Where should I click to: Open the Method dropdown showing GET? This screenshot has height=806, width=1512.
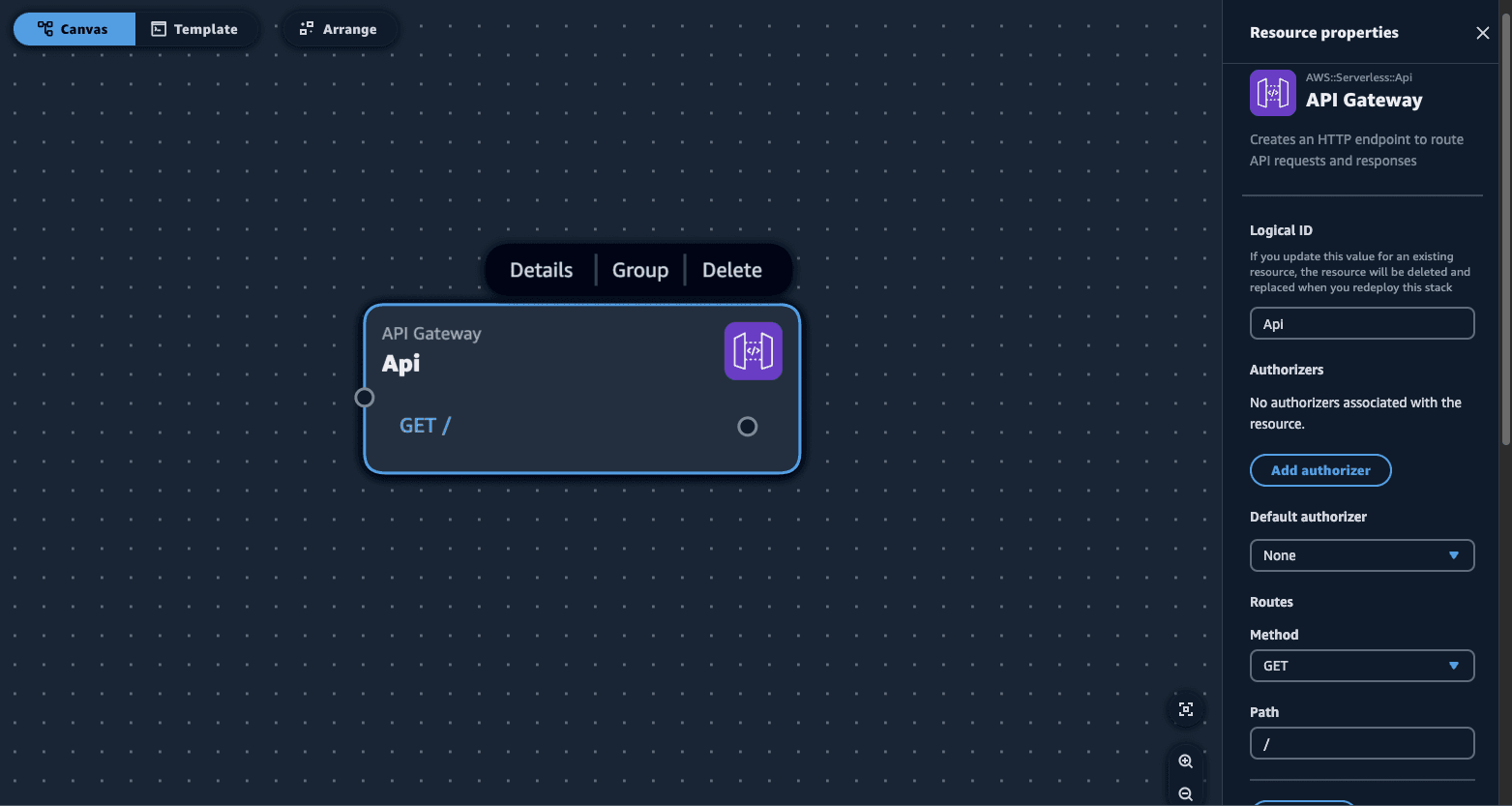click(x=1362, y=666)
